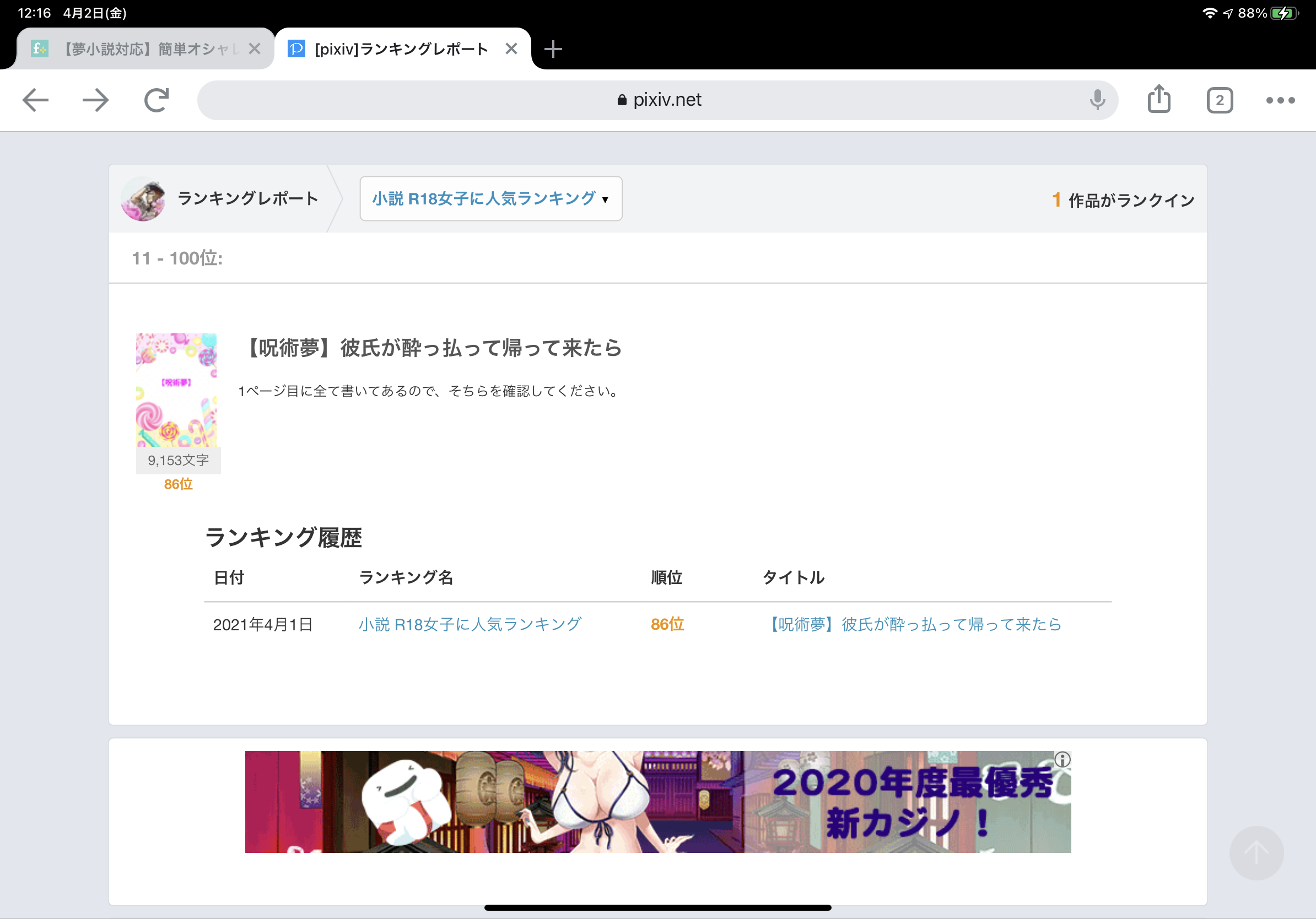This screenshot has width=1316, height=919.
Task: Click the ad info icon on banner
Action: point(1062,760)
